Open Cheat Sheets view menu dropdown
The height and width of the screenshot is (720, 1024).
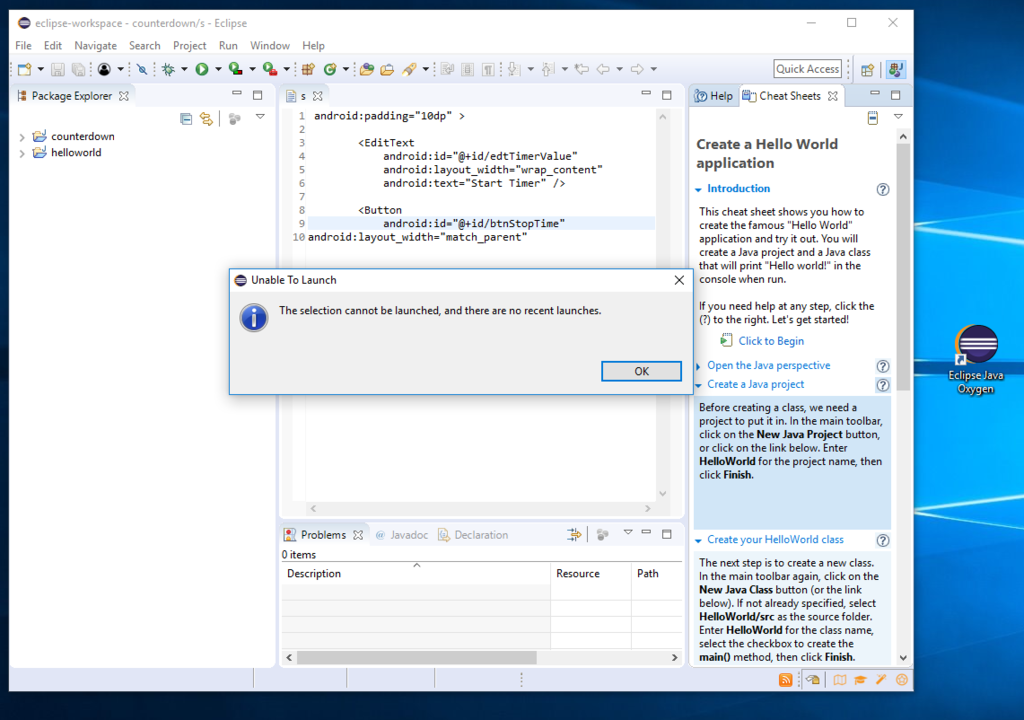(x=898, y=117)
